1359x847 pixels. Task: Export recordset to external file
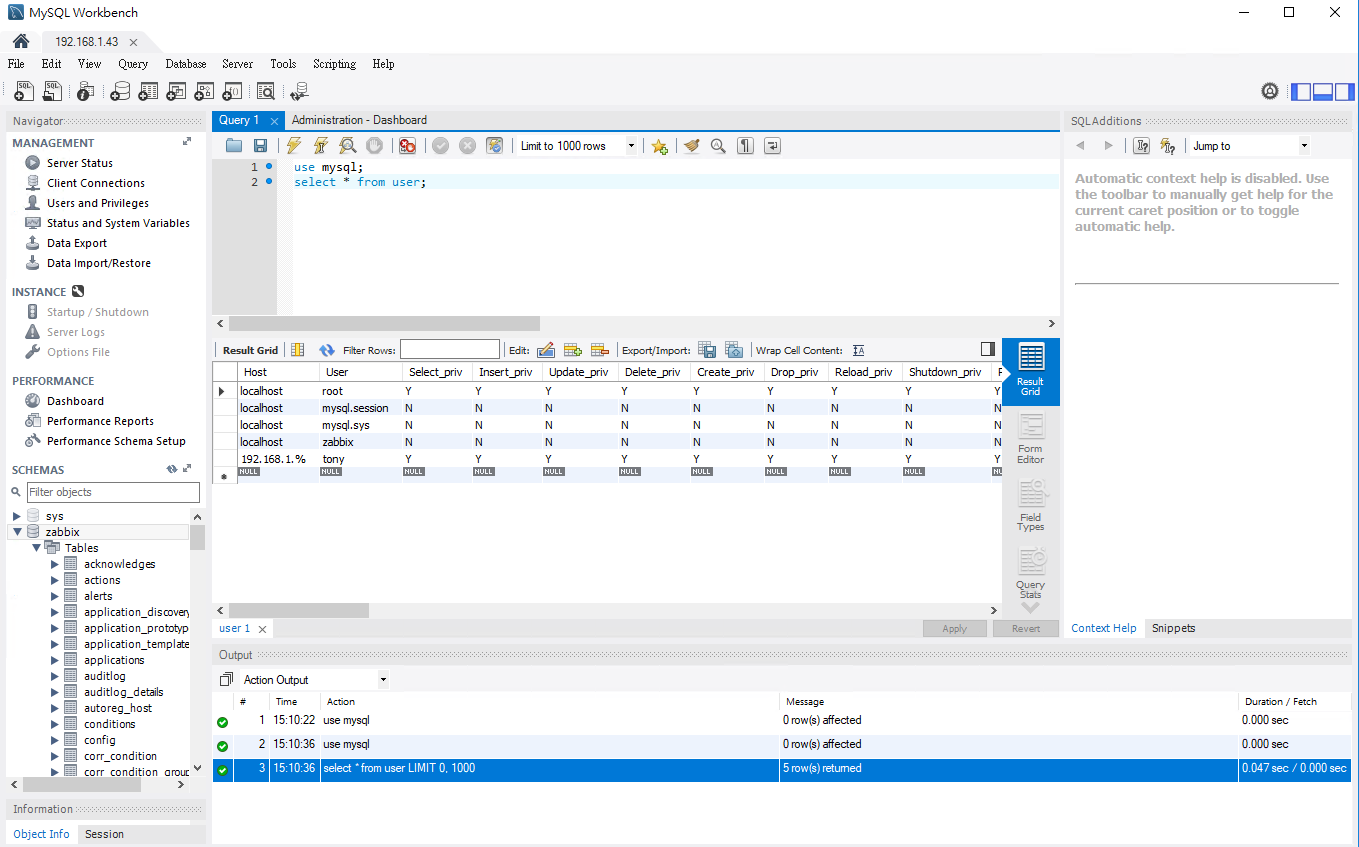[707, 350]
